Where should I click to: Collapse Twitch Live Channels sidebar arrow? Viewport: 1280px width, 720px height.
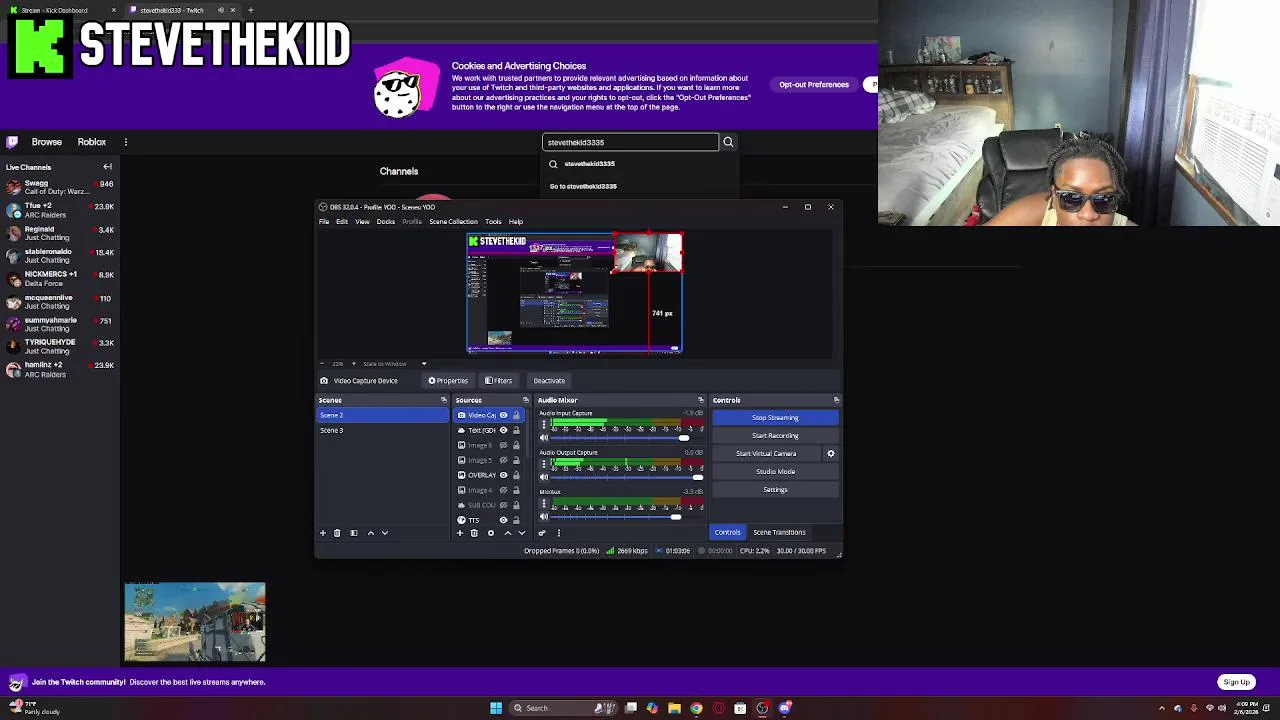(108, 167)
